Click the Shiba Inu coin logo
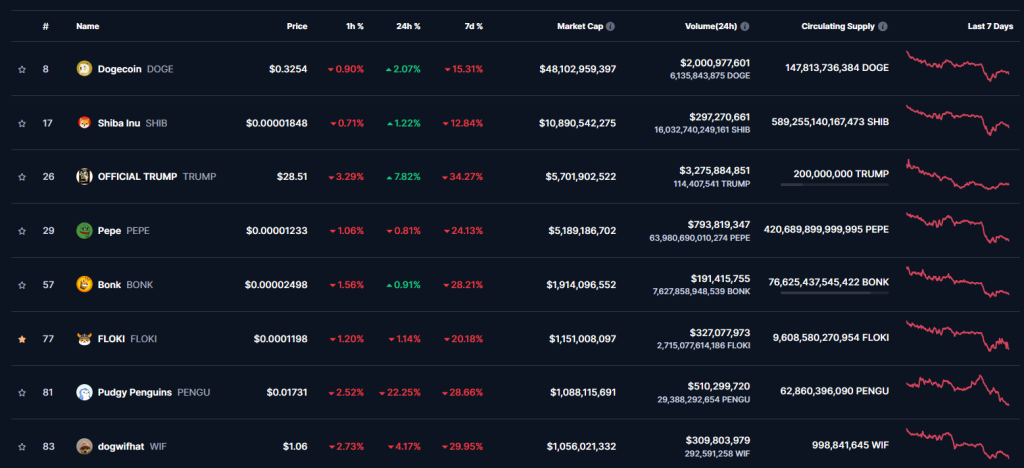Screen dimensions: 1024x468 click(84, 123)
